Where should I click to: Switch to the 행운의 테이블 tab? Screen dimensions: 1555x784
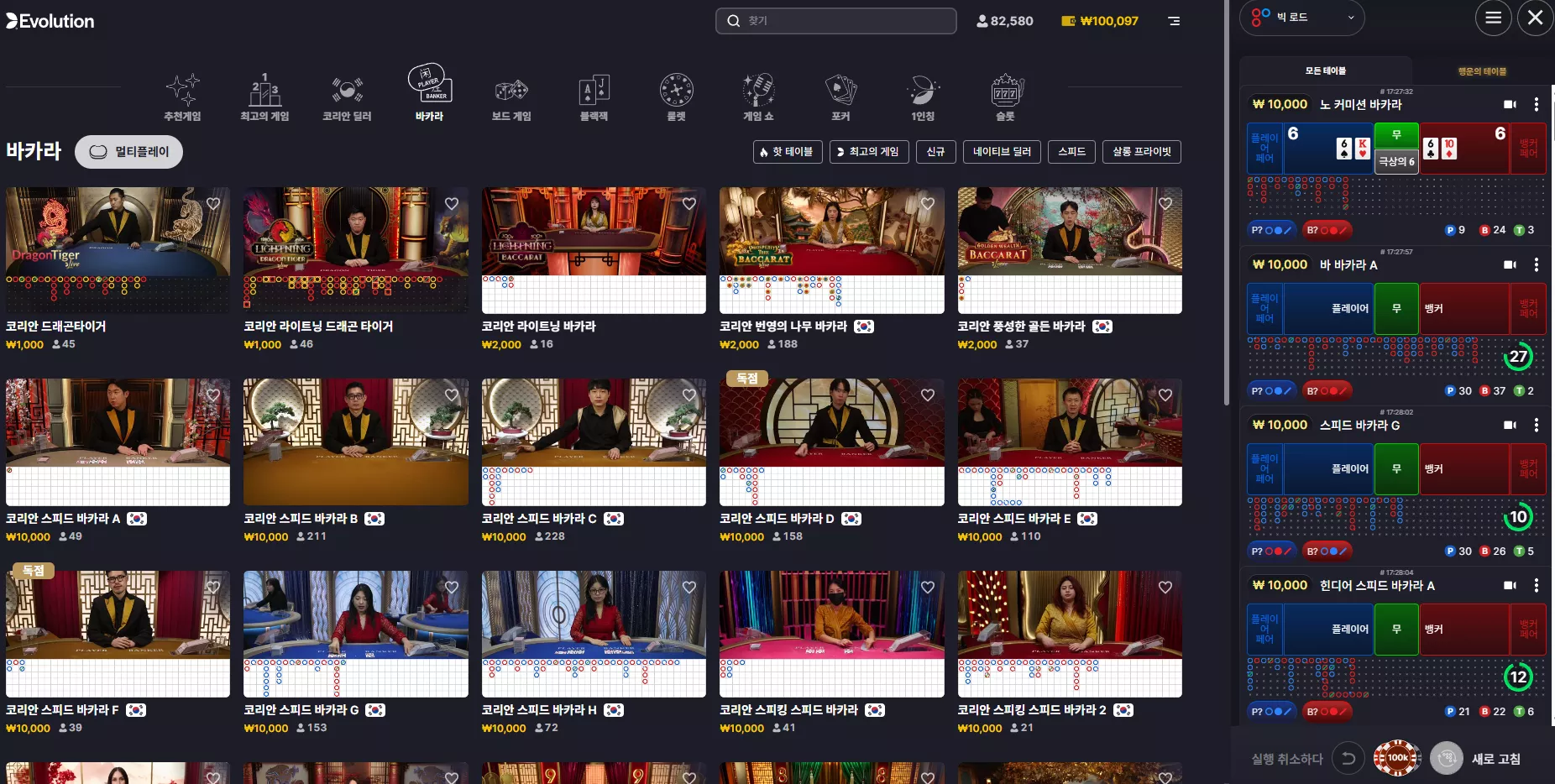coord(1482,71)
